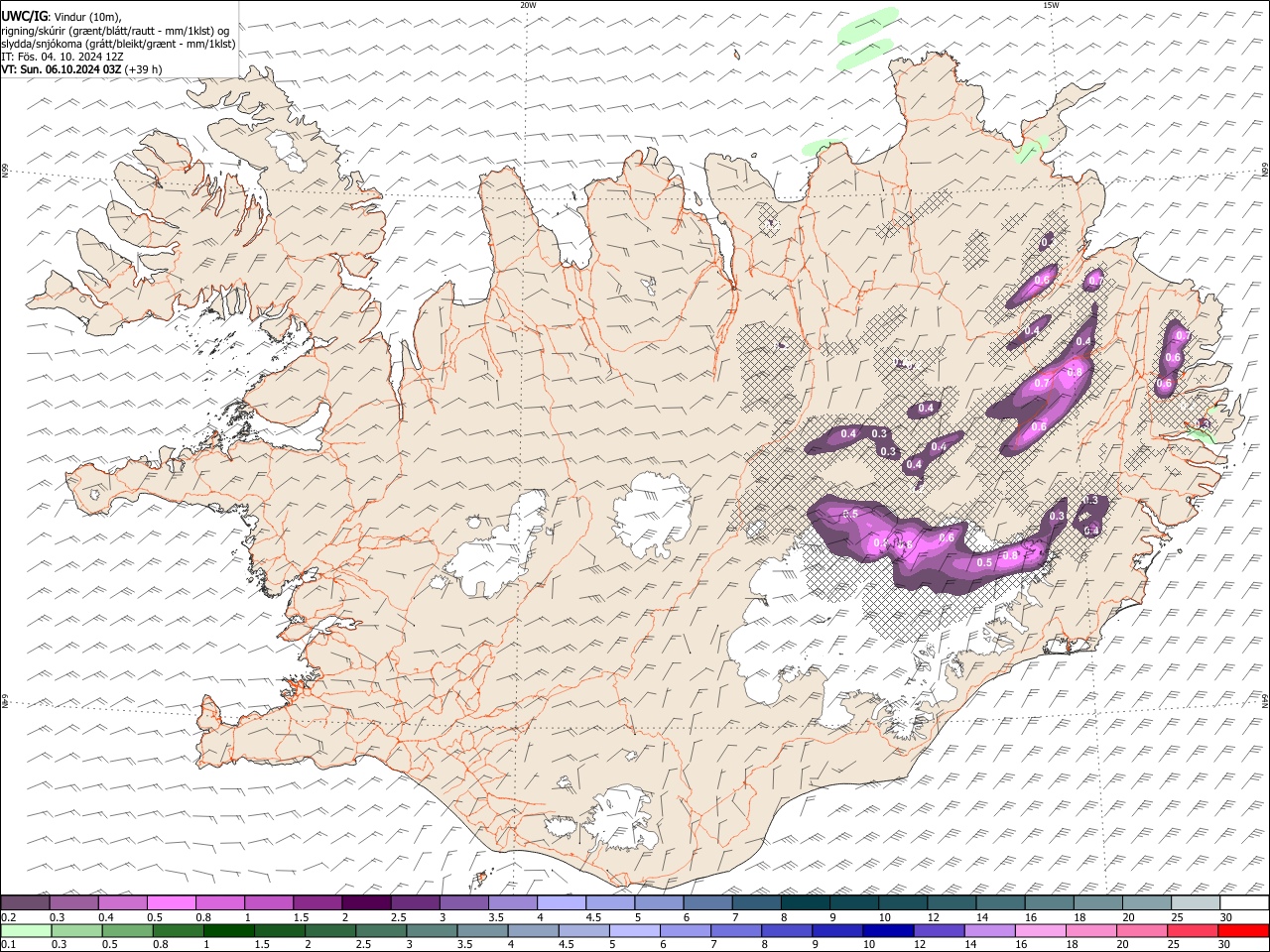Click the top-row legend swatch between 0.5 and 0.8

click(x=172, y=903)
